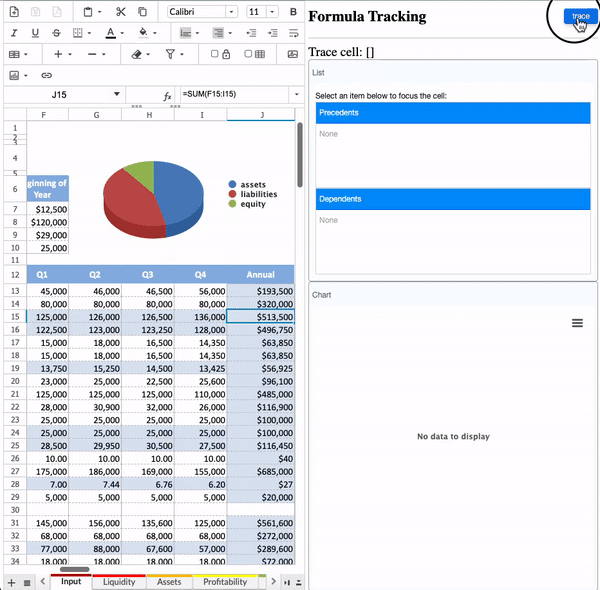
Task: Expand the font color dropdown arrow
Action: click(x=122, y=33)
